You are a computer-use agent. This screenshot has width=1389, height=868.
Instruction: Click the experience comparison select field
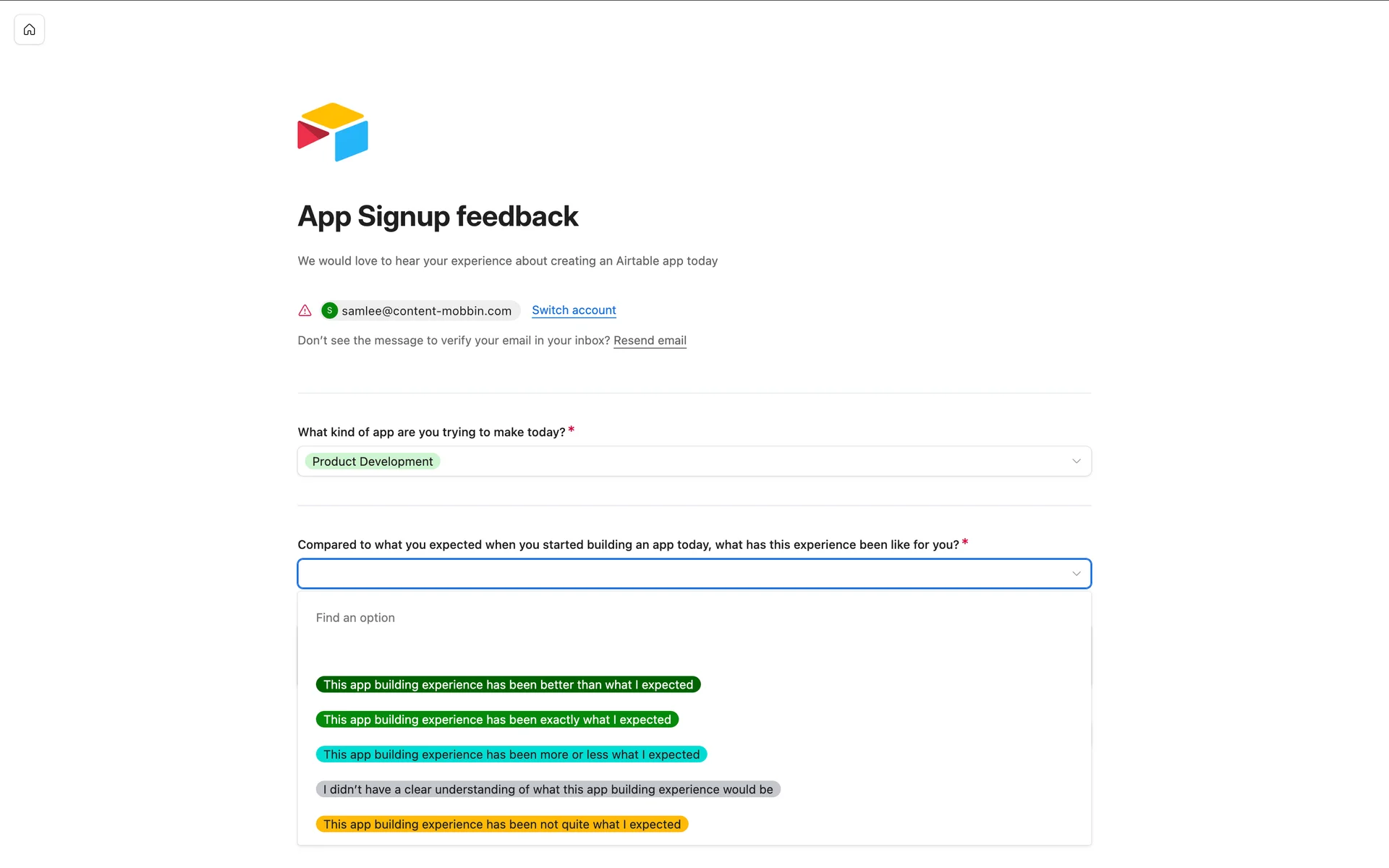[680, 574]
